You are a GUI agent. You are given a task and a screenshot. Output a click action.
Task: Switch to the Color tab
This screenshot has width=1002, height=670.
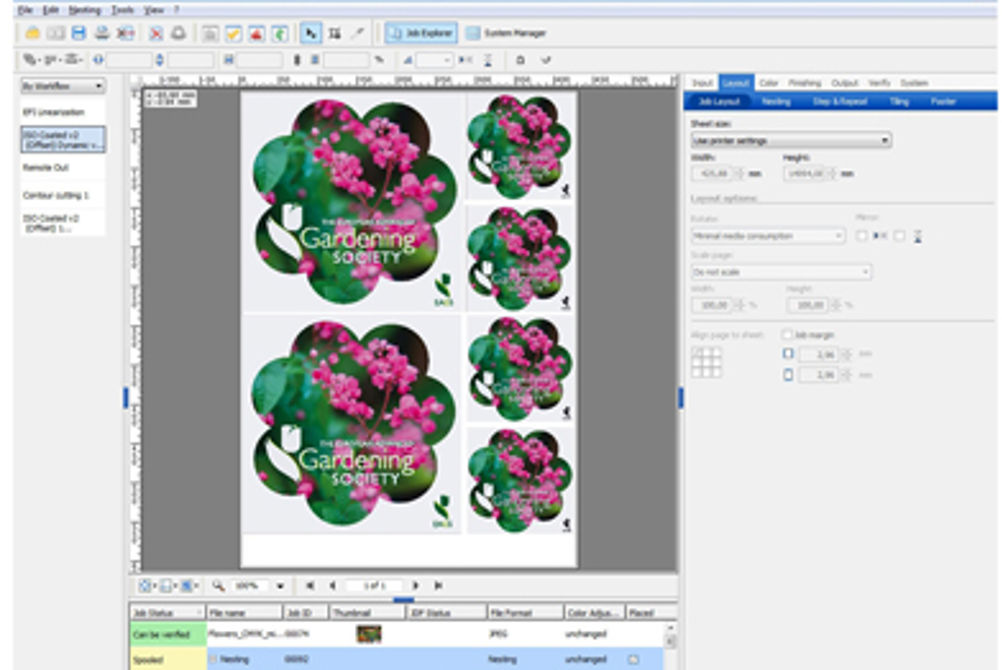coord(769,82)
